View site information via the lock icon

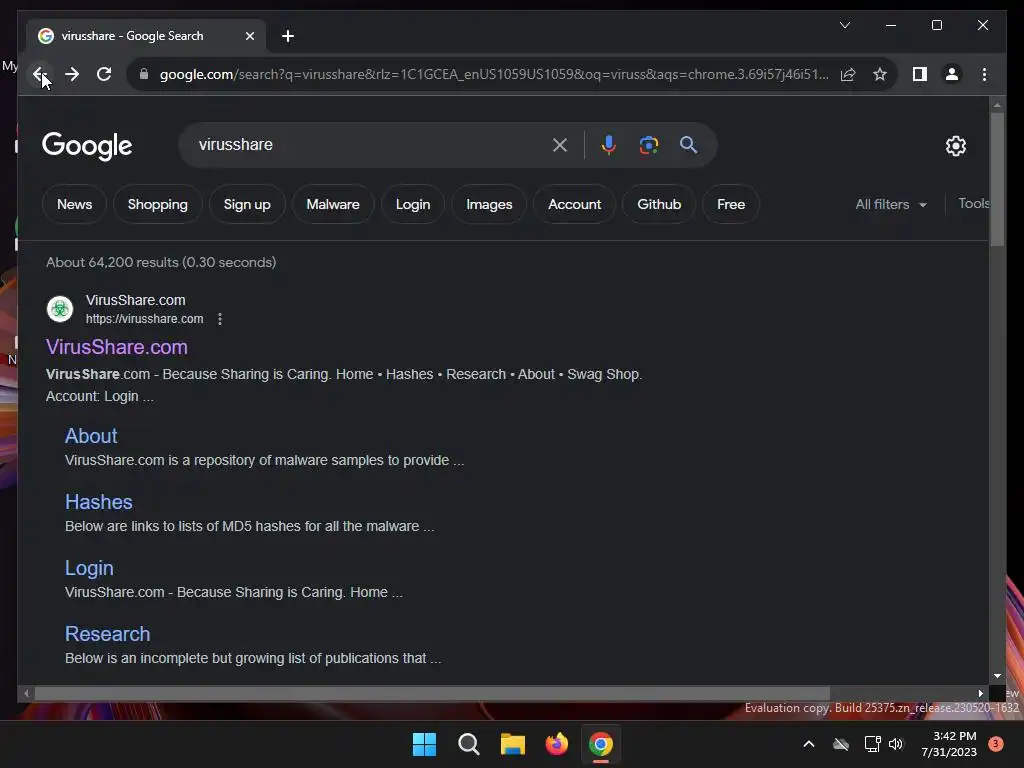[x=144, y=74]
